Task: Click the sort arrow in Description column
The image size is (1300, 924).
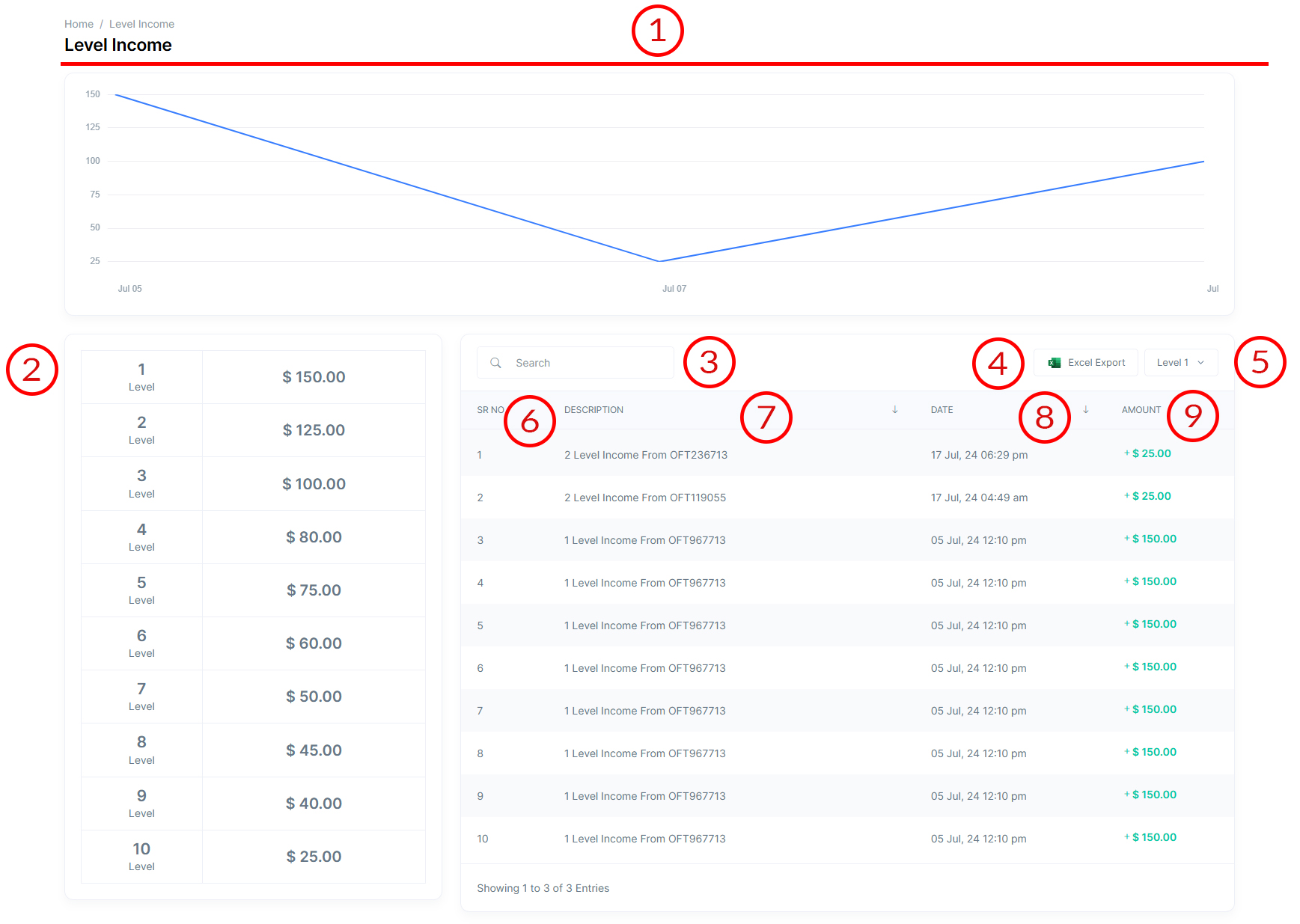Action: [x=894, y=409]
